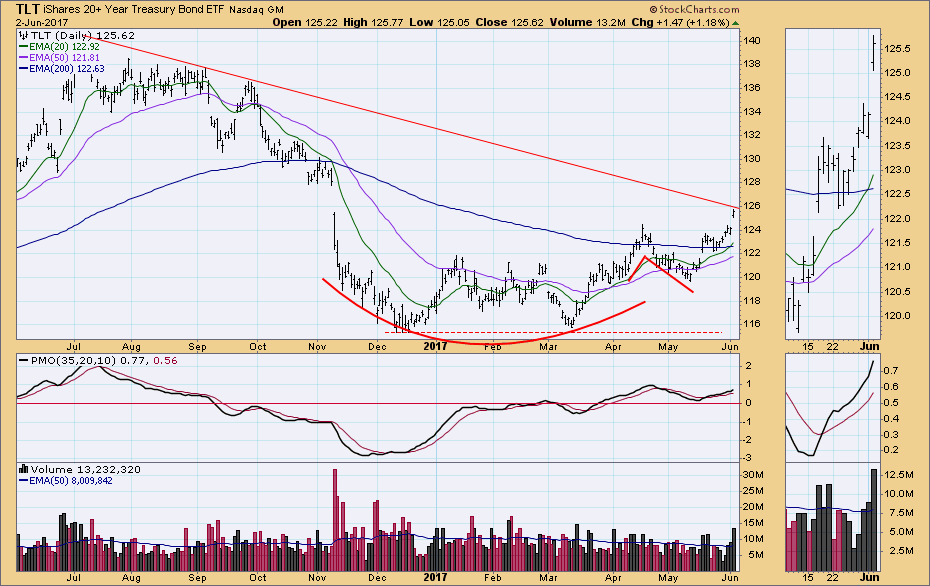Click the Jun label under zoom price panel
Screen dimensions: 930x586
click(x=870, y=346)
